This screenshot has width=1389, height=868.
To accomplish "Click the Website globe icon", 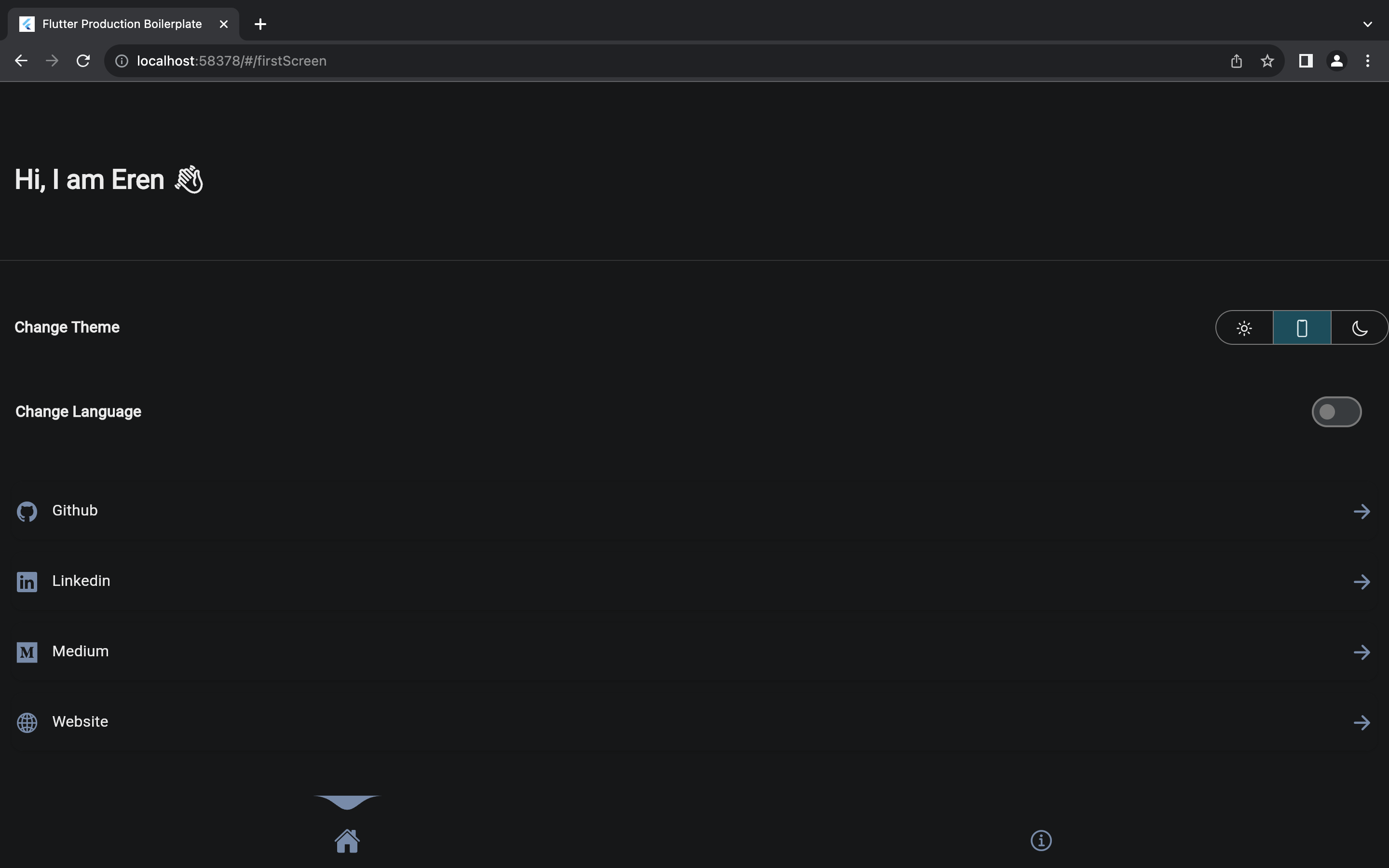I will pyautogui.click(x=27, y=723).
